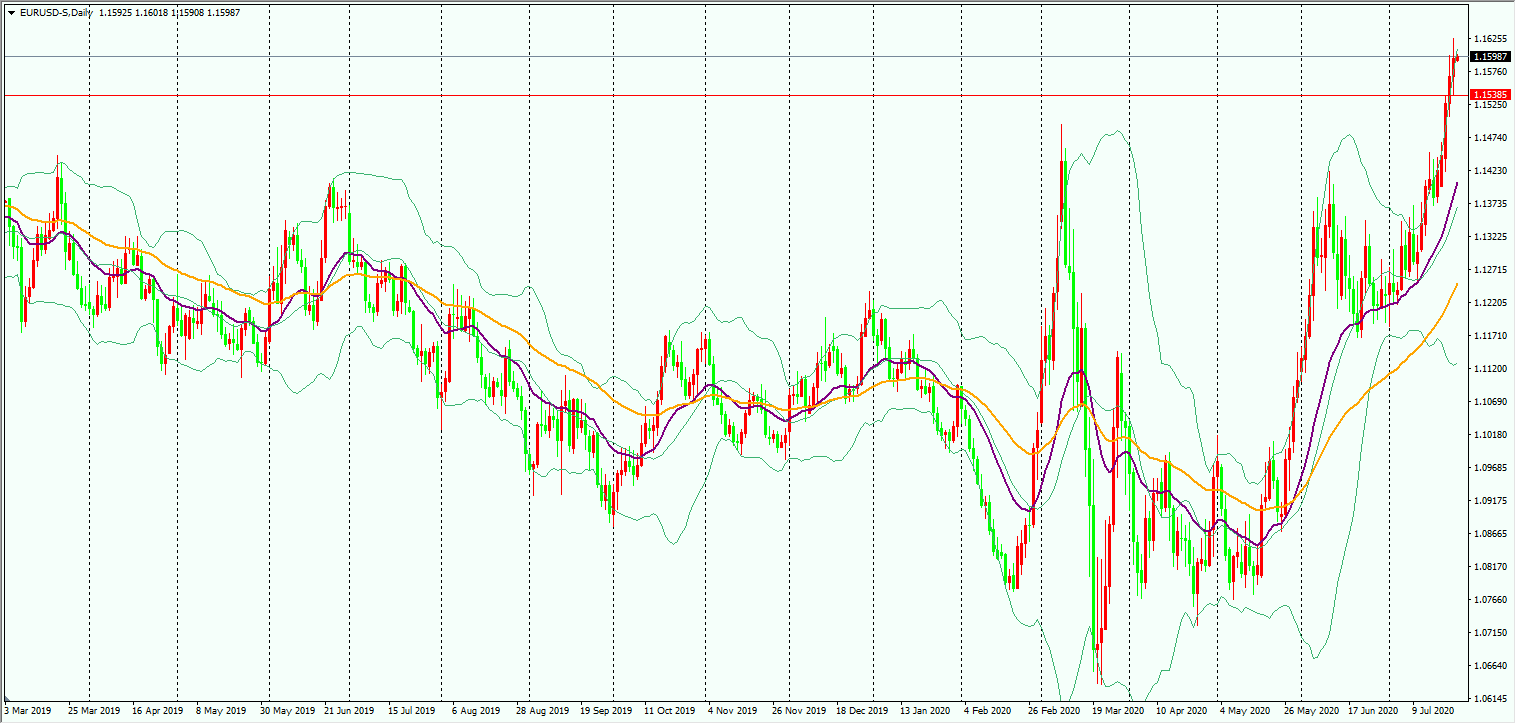This screenshot has height=724, width=1516.
Task: Click the 1.16255 price axis label
Action: coord(1491,39)
